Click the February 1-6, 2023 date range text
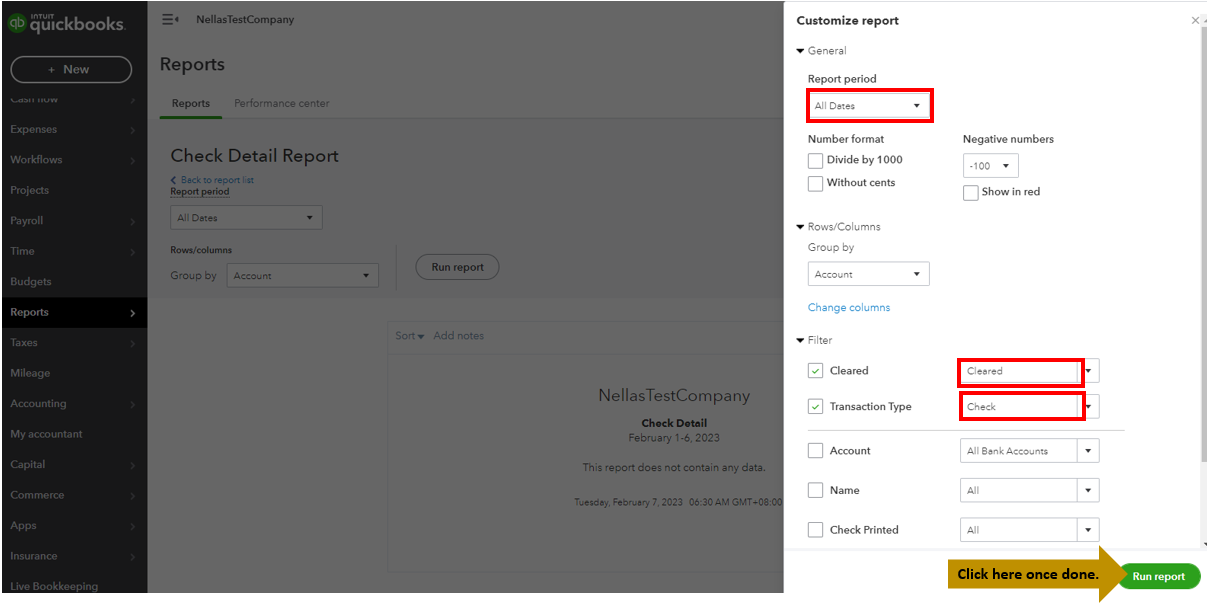 pyautogui.click(x=674, y=438)
